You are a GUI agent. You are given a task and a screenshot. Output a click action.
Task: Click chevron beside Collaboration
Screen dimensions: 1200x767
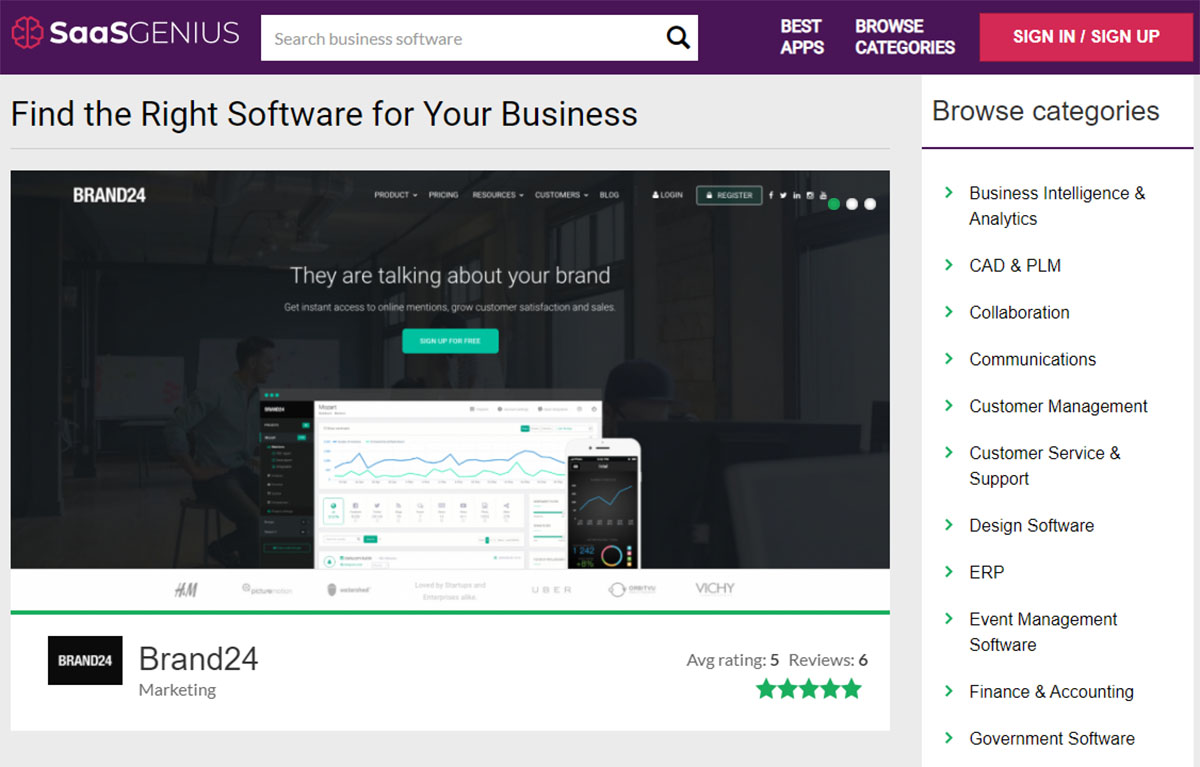click(949, 311)
